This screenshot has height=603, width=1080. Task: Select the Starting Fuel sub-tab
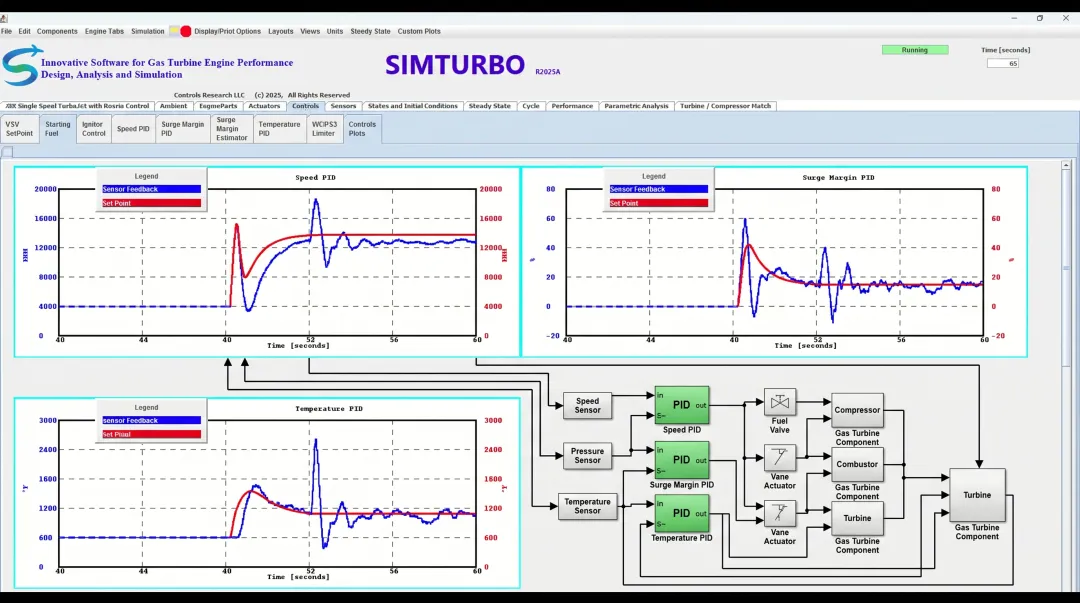57,129
